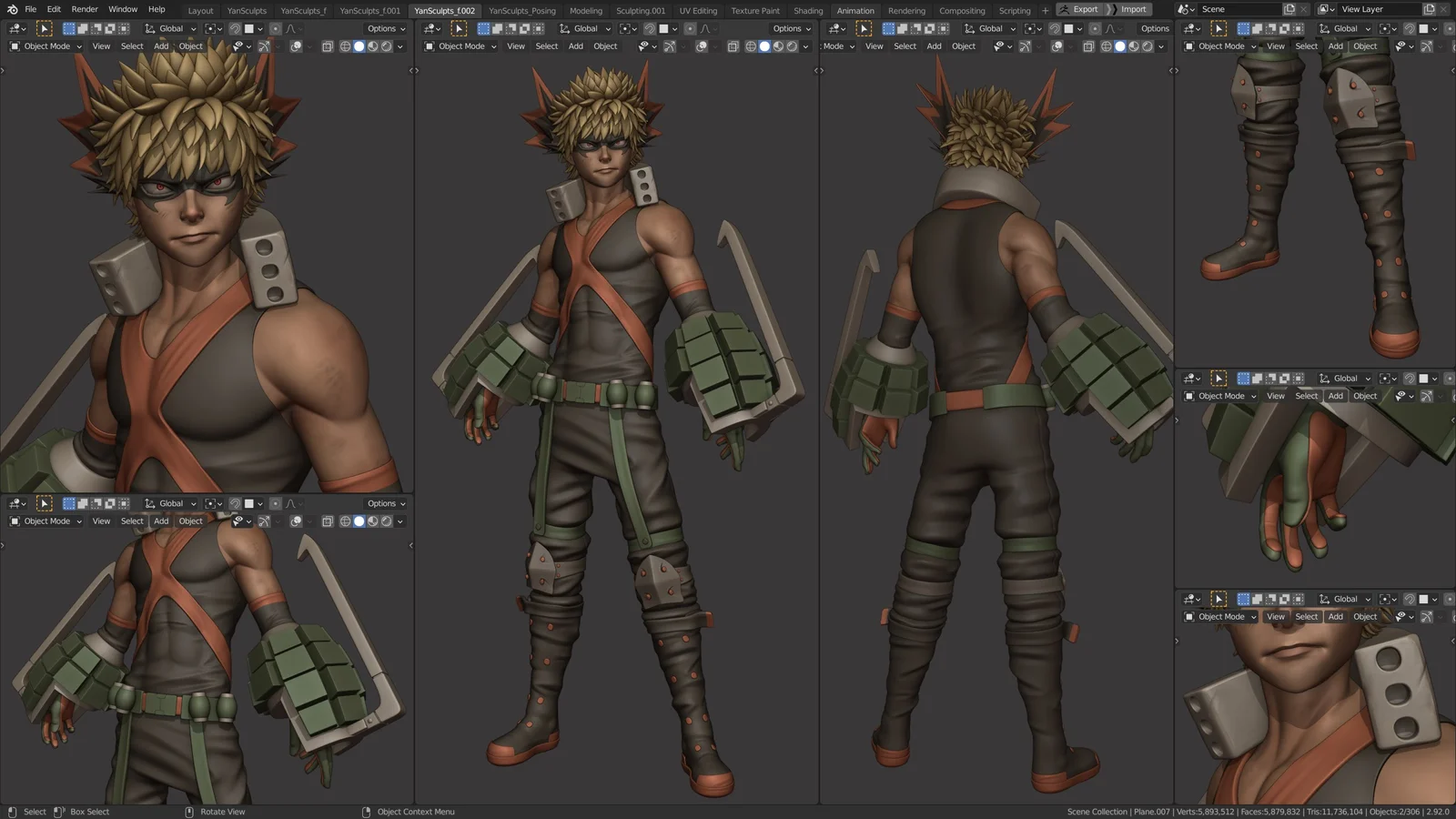
Task: Switch to the YanSculpts_Posing workspace tab
Action: coord(521,10)
